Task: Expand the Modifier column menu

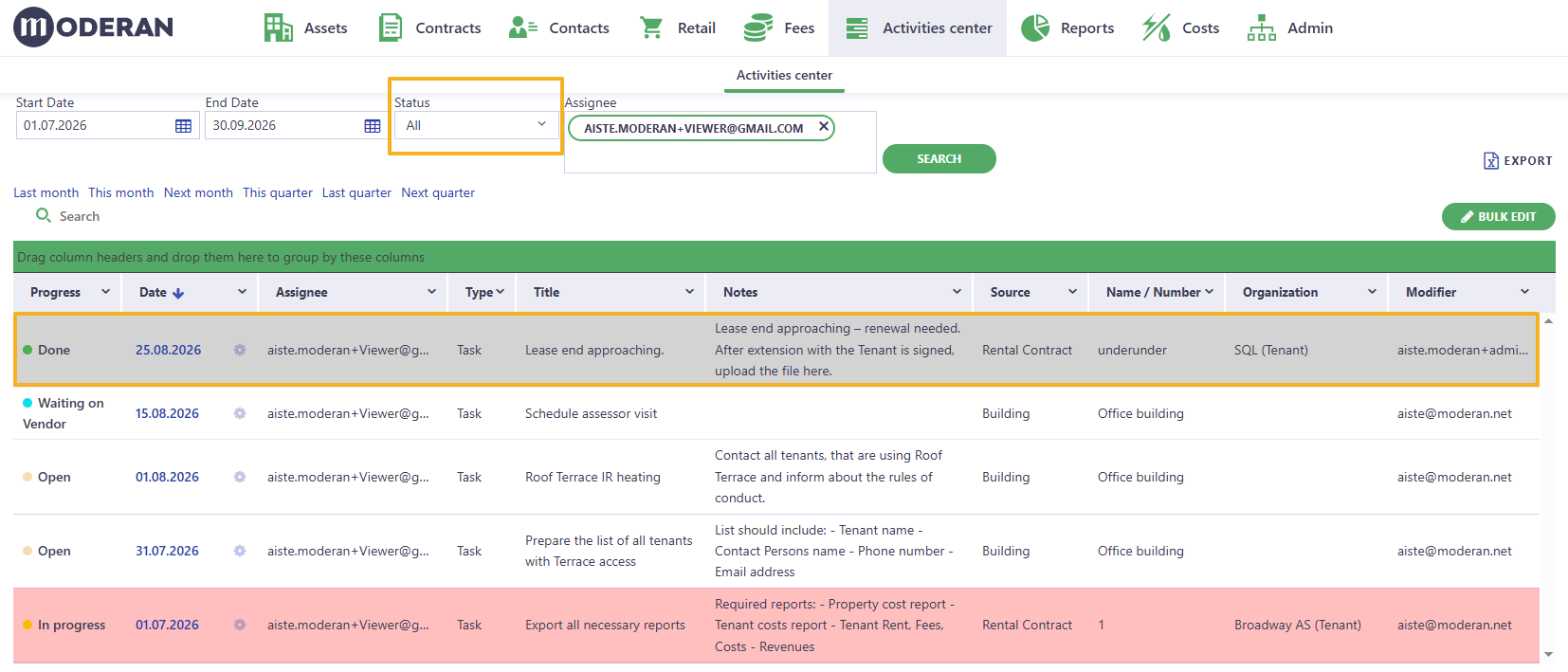Action: coord(1524,292)
